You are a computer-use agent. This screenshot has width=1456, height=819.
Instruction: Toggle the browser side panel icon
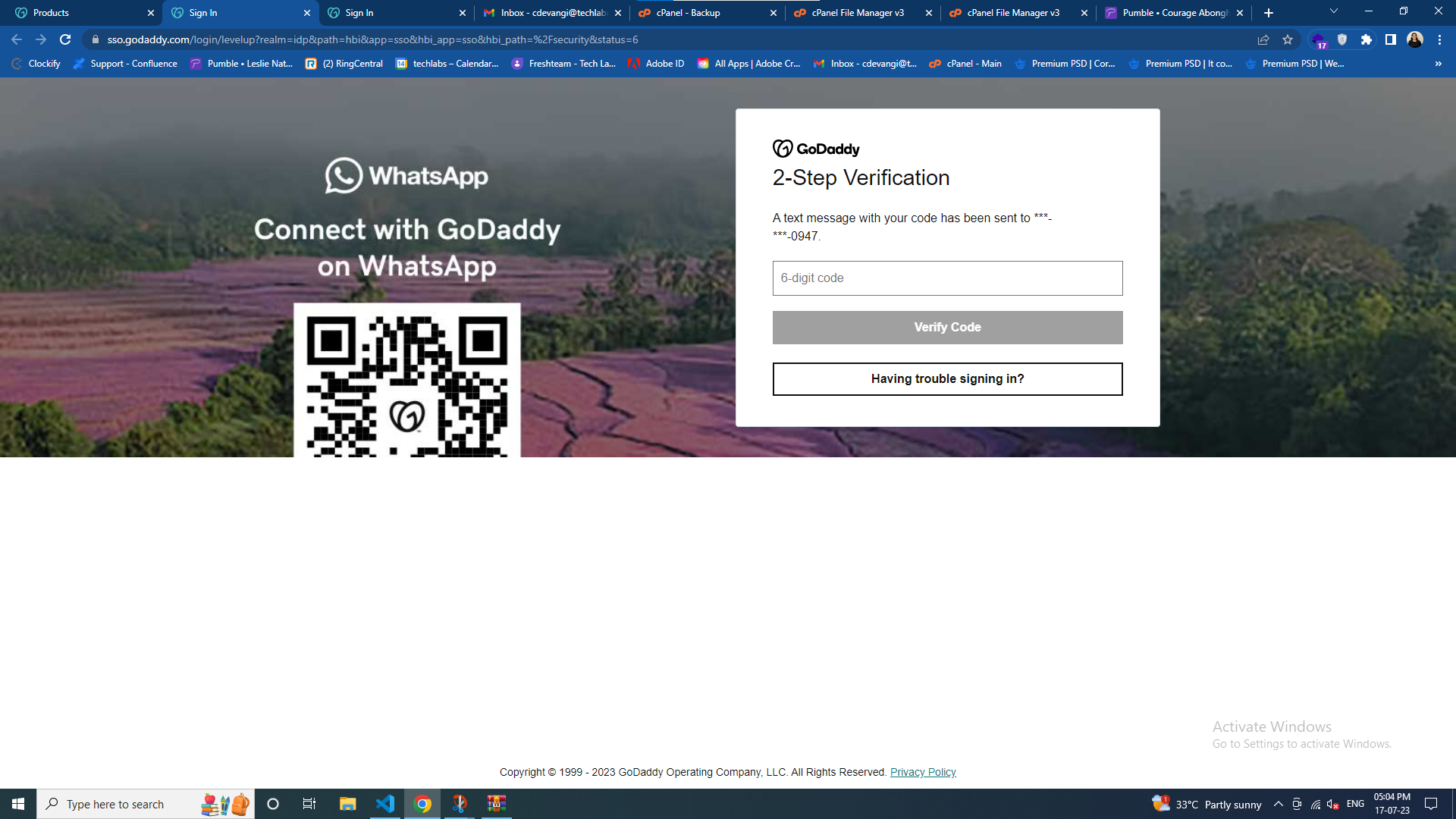click(1391, 39)
